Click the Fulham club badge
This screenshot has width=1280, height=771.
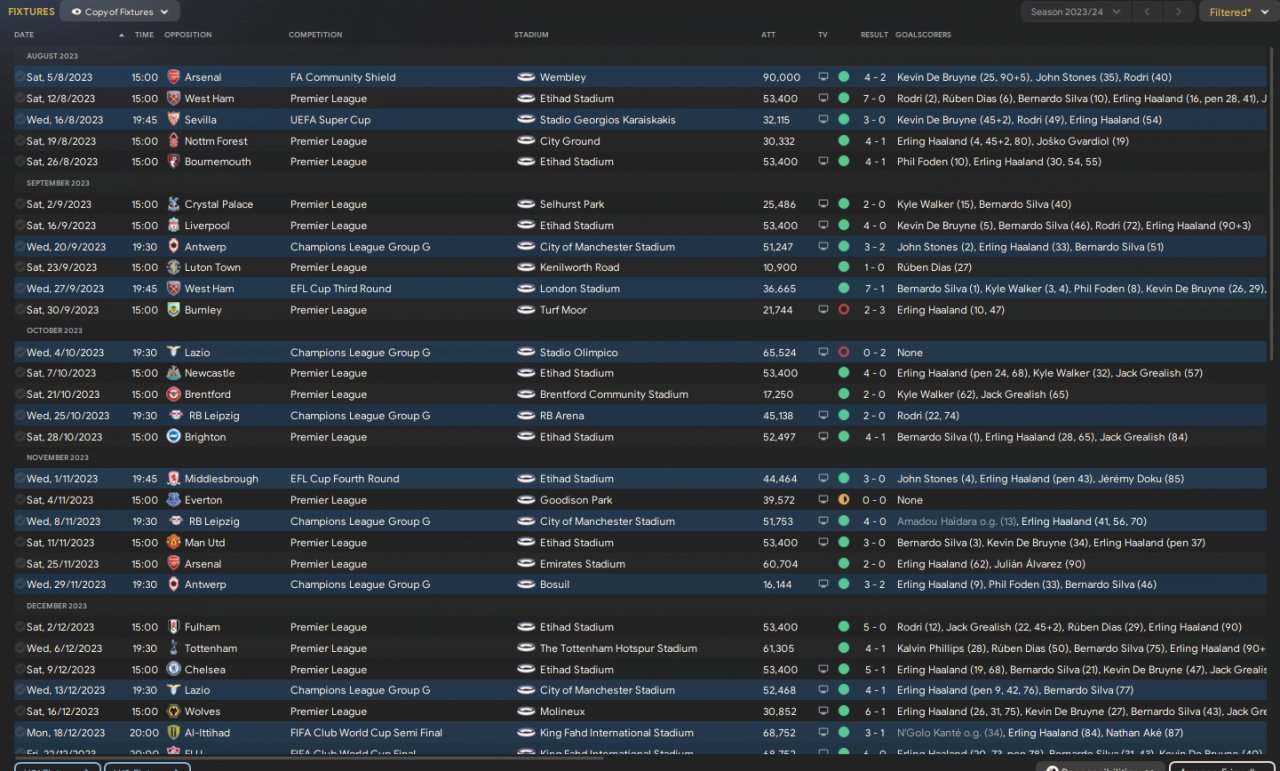tap(174, 627)
